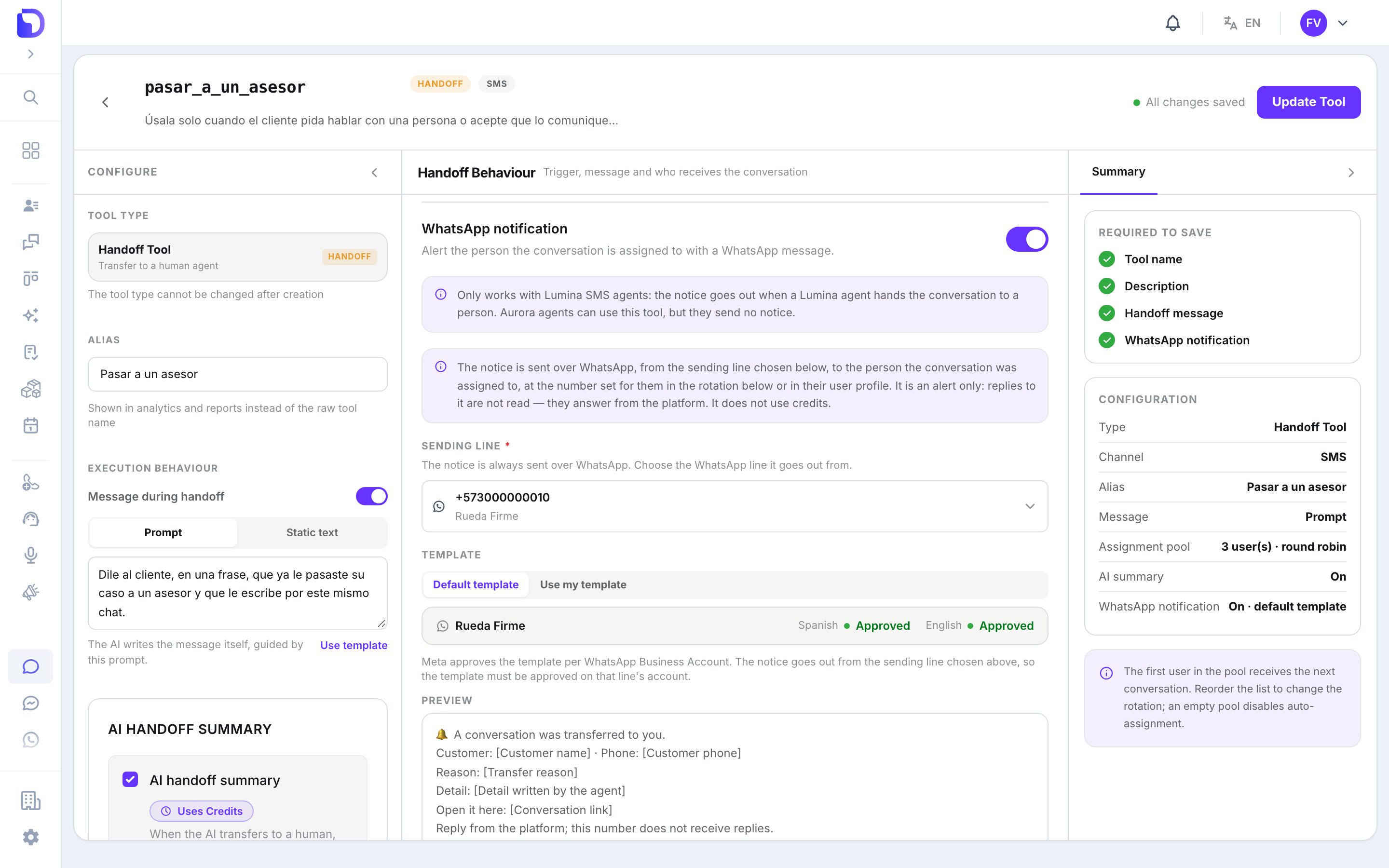Image resolution: width=1389 pixels, height=868 pixels.
Task: Open the sending line +573000000010 dropdown
Action: pos(735,506)
